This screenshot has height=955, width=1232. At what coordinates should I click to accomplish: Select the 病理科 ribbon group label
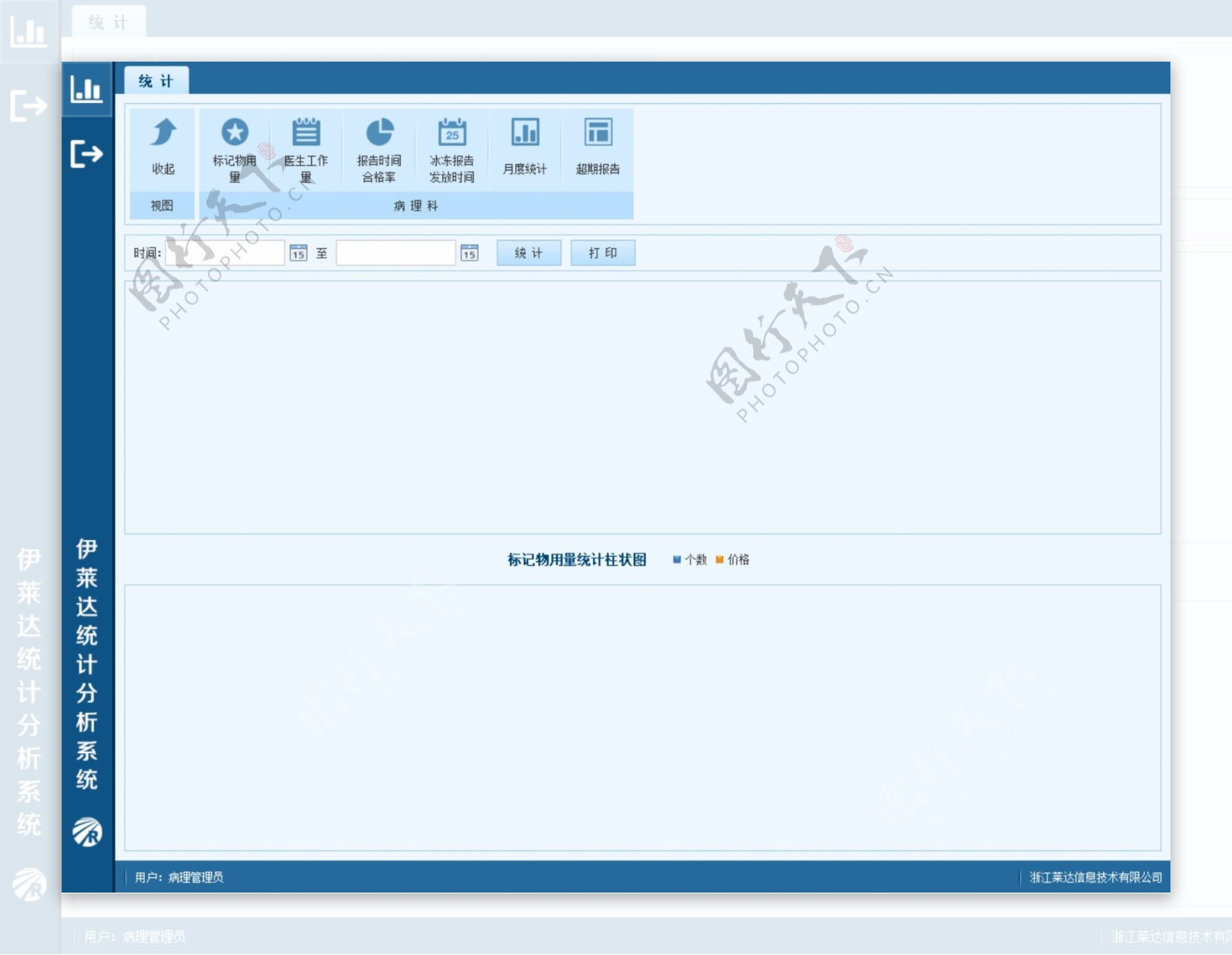pyautogui.click(x=416, y=206)
